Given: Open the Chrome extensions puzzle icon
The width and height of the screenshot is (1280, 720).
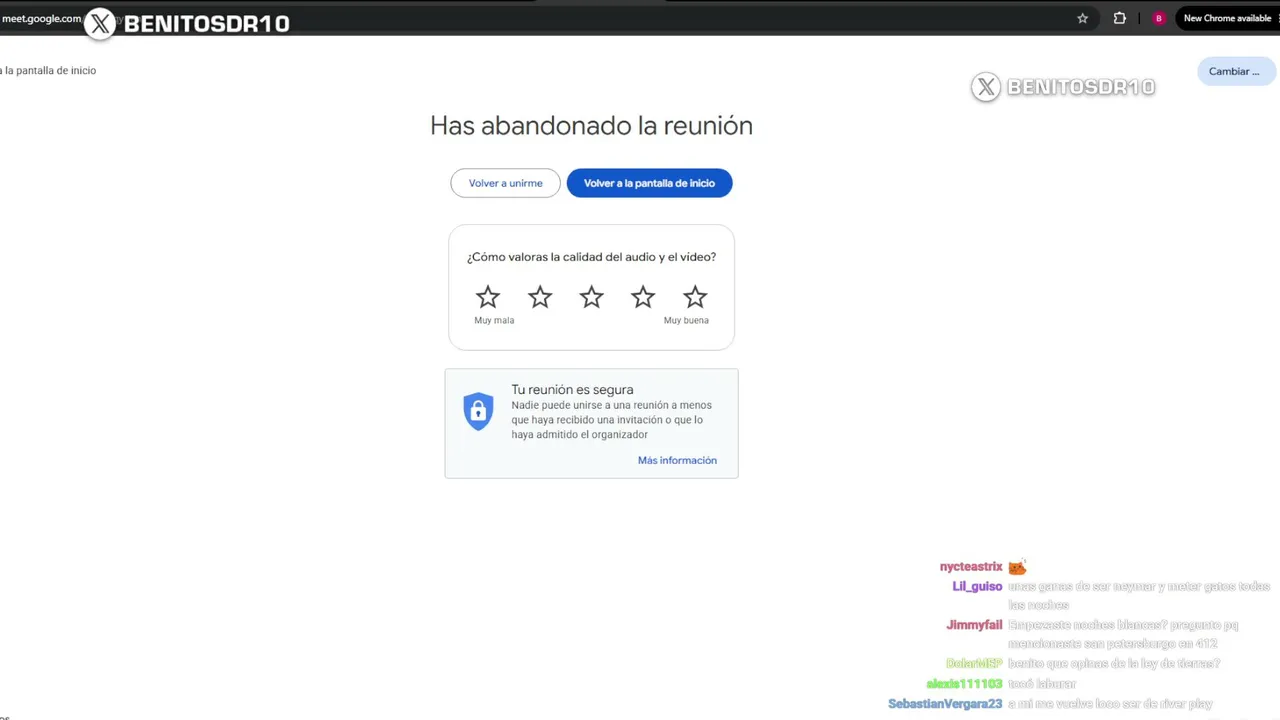Looking at the screenshot, I should (1120, 18).
